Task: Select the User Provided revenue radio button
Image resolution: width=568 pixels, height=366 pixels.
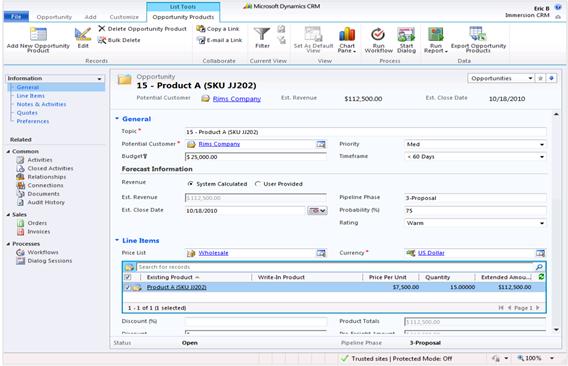Action: (258, 184)
